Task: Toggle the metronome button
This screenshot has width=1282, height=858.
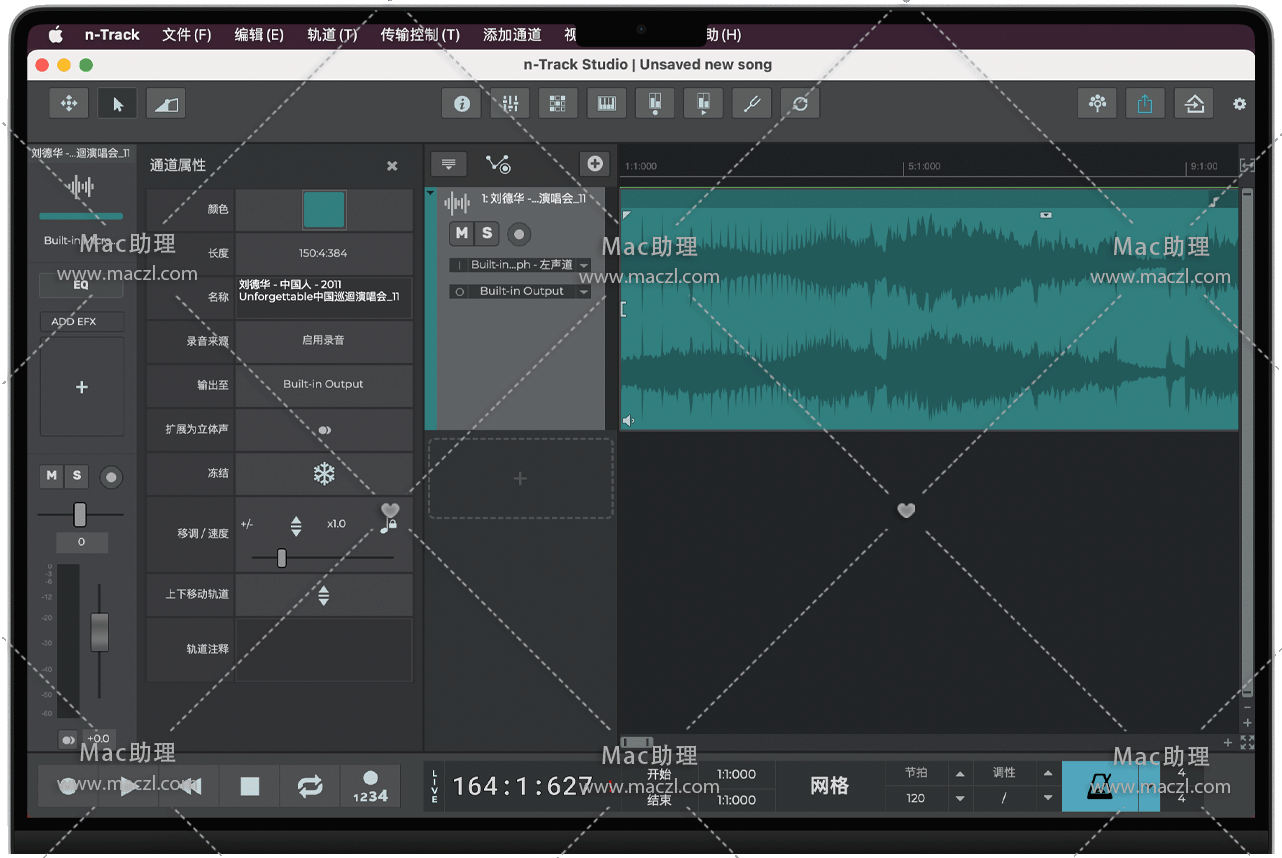Action: pyautogui.click(x=1100, y=786)
